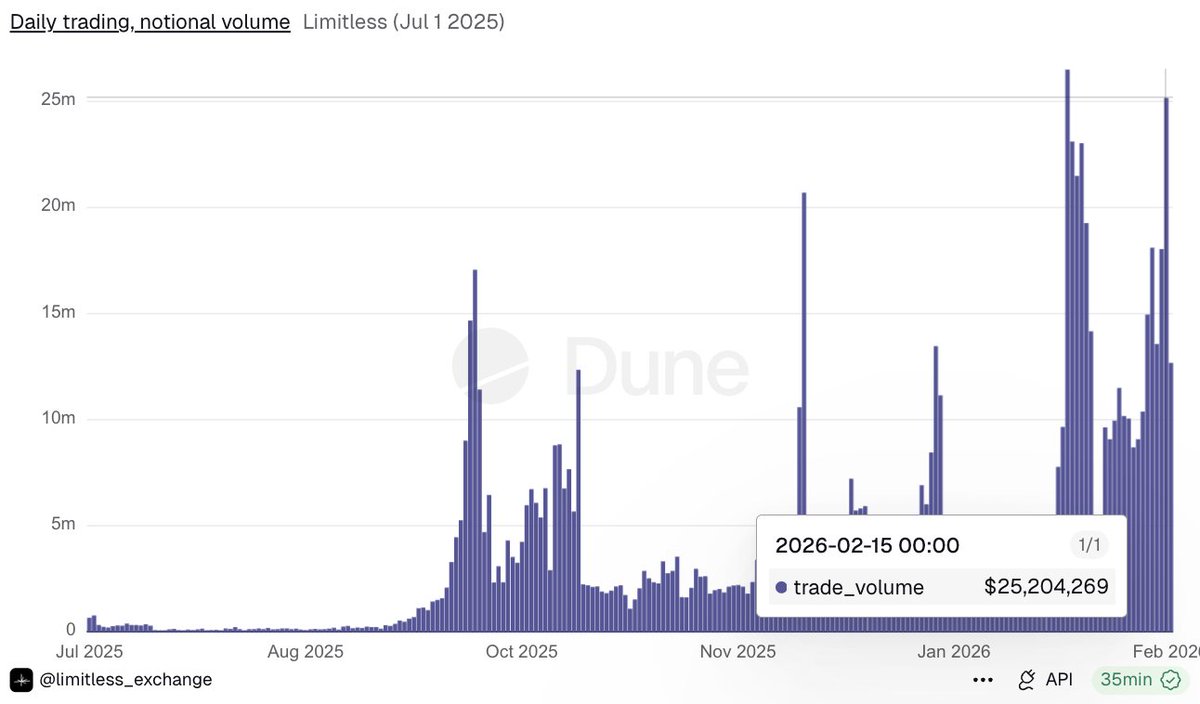Screen dimensions: 1200x704
Task: Click the trade_volume series label
Action: tap(858, 587)
